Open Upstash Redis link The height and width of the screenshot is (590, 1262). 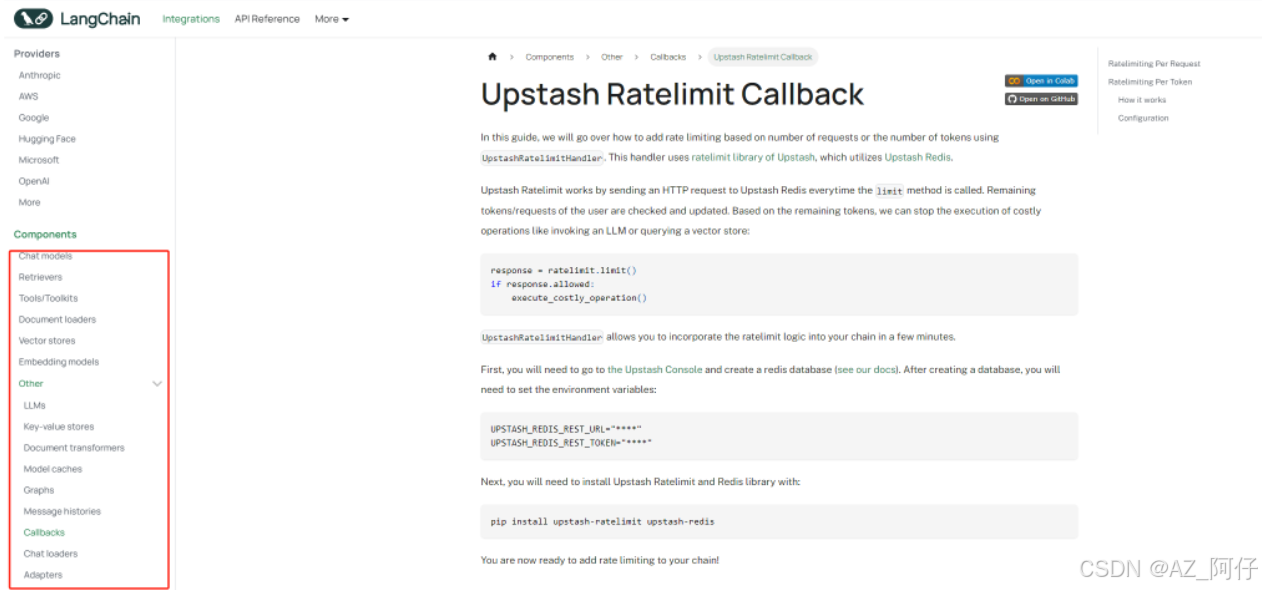918,157
